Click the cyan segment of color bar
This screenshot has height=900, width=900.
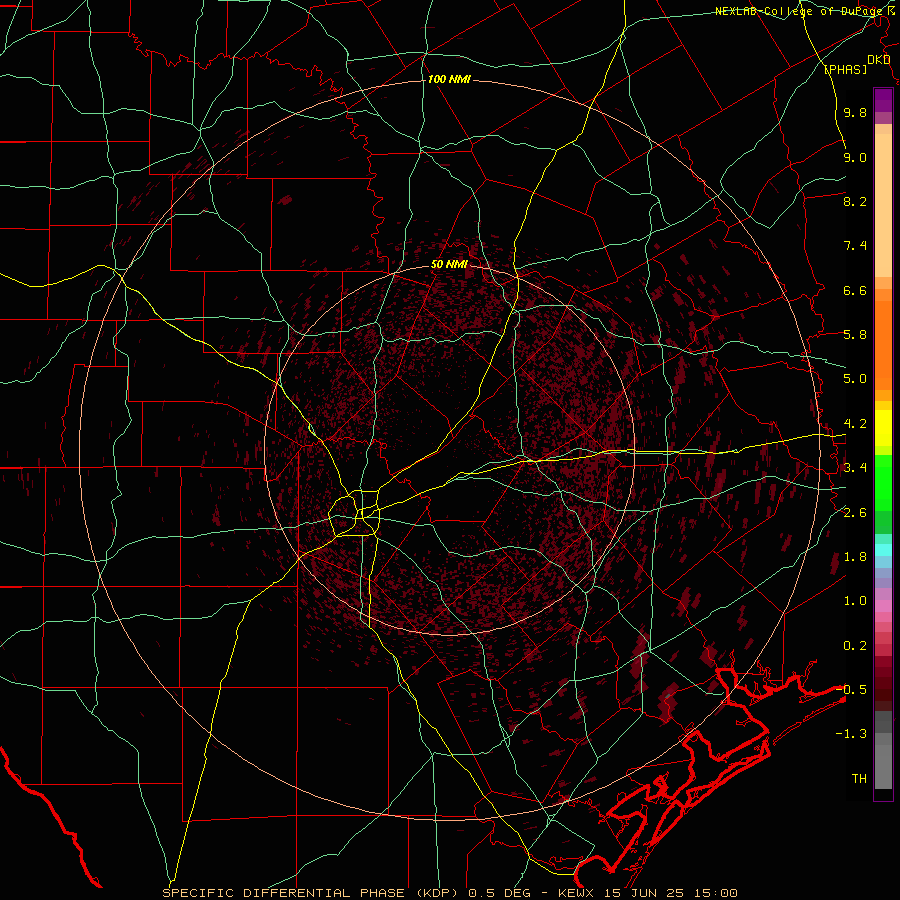pyautogui.click(x=883, y=549)
